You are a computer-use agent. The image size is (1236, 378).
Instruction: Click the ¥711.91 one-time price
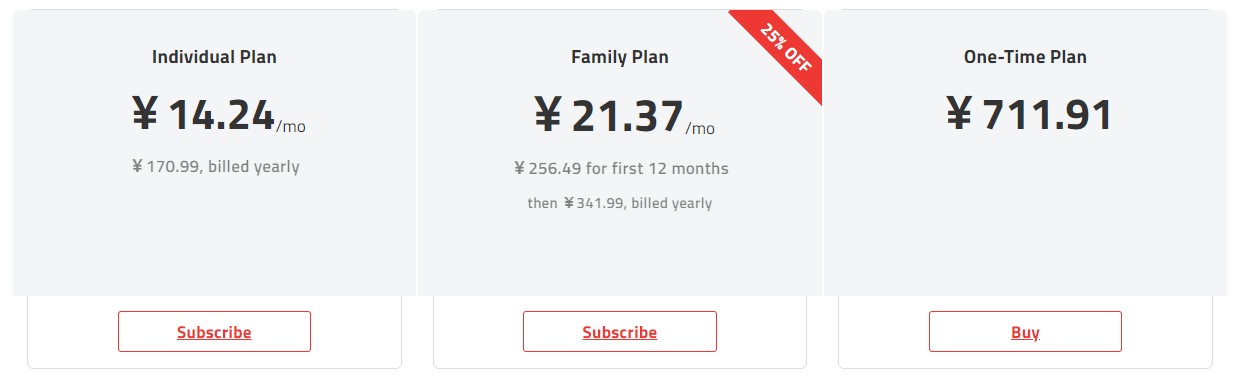pos(1029,115)
